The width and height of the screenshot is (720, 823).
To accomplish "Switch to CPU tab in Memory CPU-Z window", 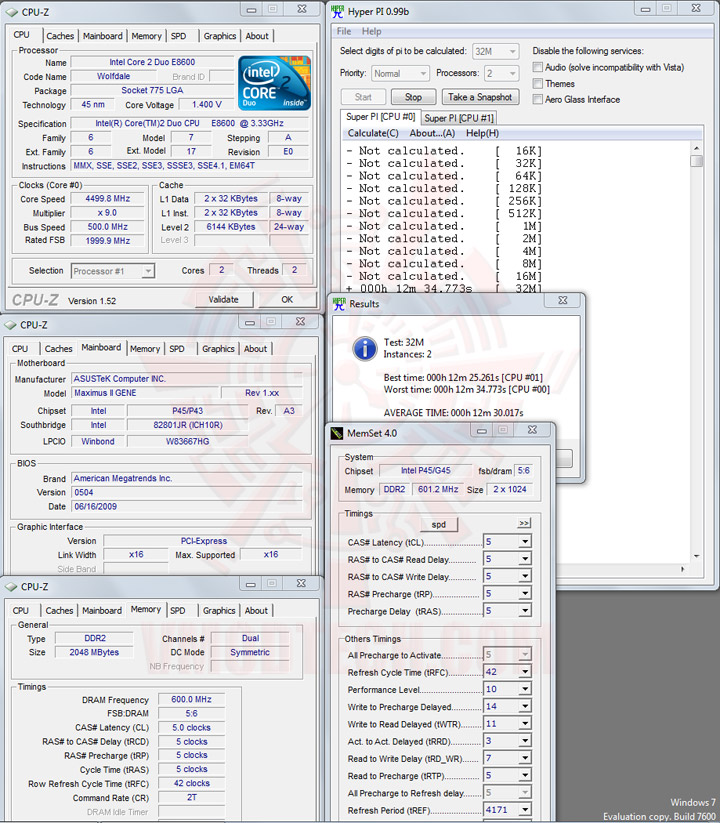I will point(20,611).
